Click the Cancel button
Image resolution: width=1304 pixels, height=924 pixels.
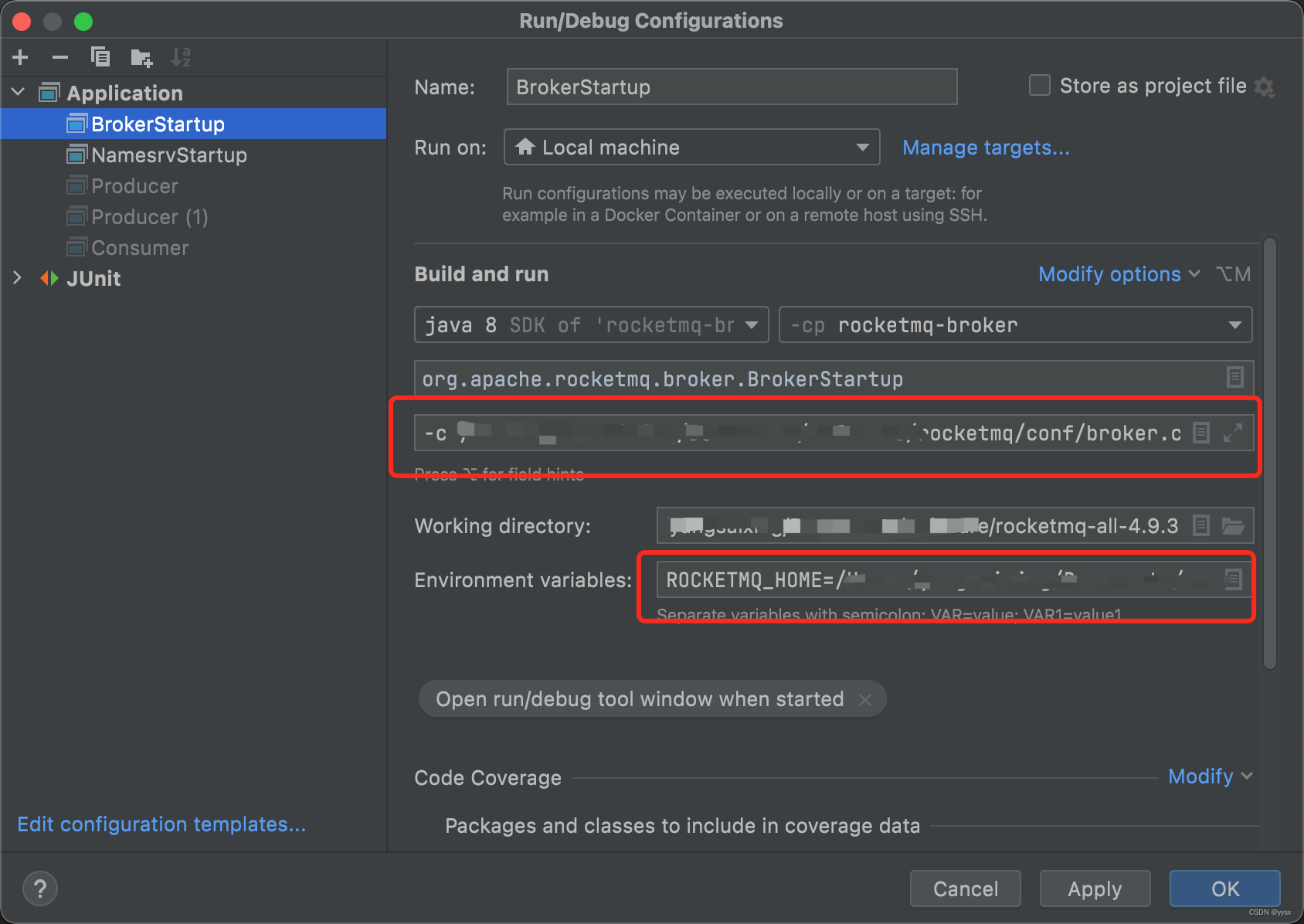[x=966, y=888]
